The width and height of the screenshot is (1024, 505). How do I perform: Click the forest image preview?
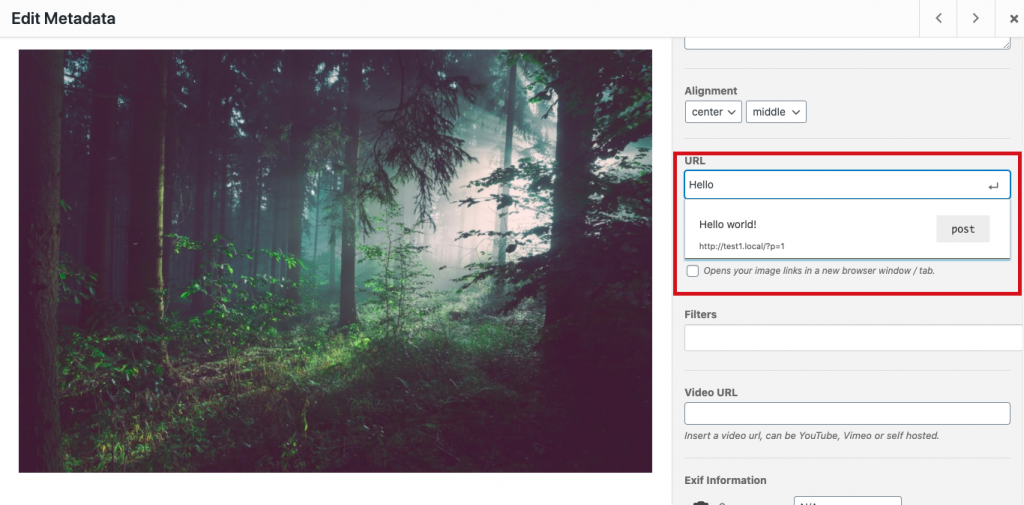335,261
